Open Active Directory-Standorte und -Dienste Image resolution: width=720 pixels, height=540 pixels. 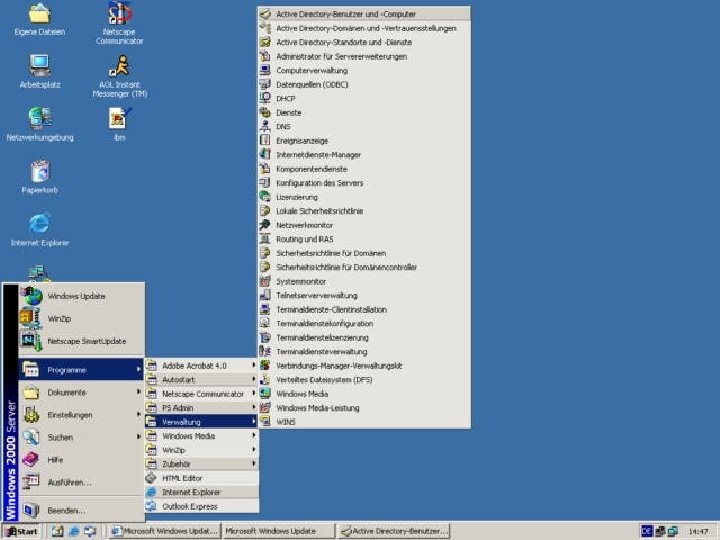[364, 42]
